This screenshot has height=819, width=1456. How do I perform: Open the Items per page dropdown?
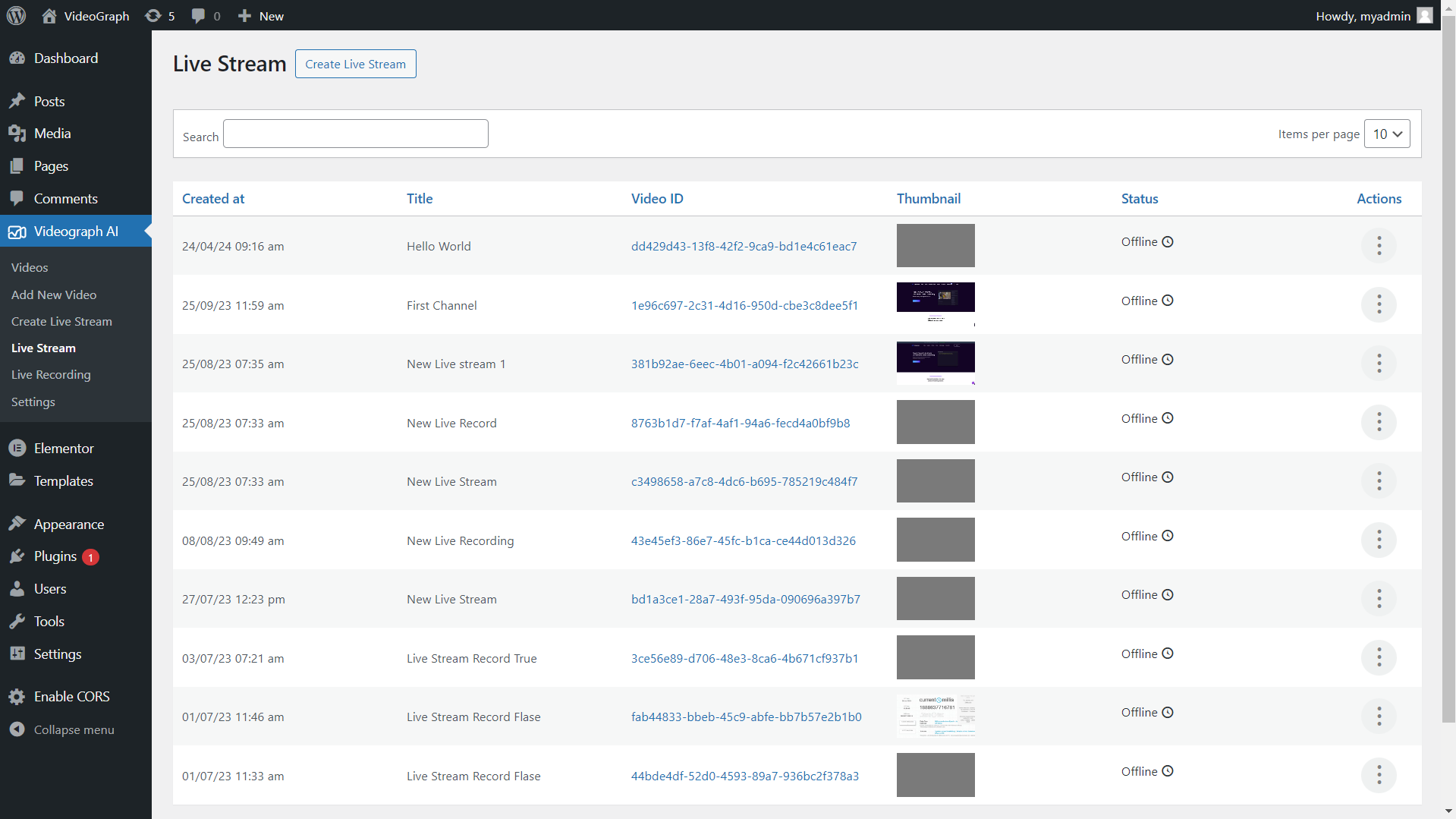click(x=1386, y=134)
